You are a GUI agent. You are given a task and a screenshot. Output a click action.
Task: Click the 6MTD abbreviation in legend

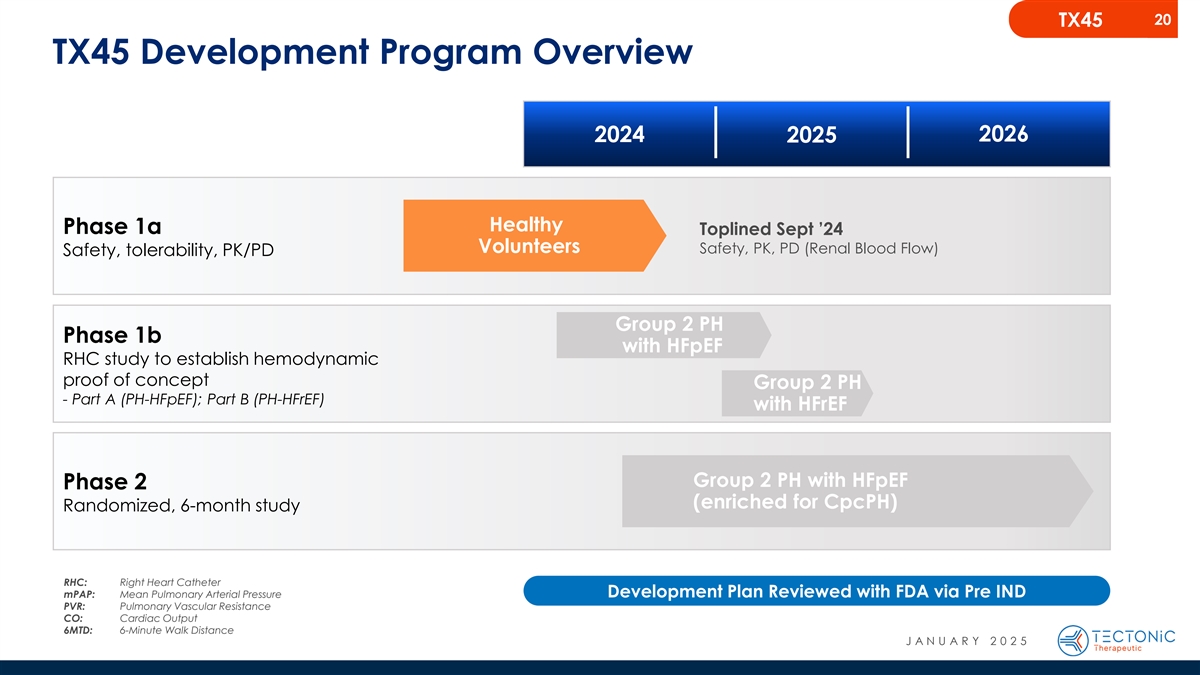[x=78, y=630]
